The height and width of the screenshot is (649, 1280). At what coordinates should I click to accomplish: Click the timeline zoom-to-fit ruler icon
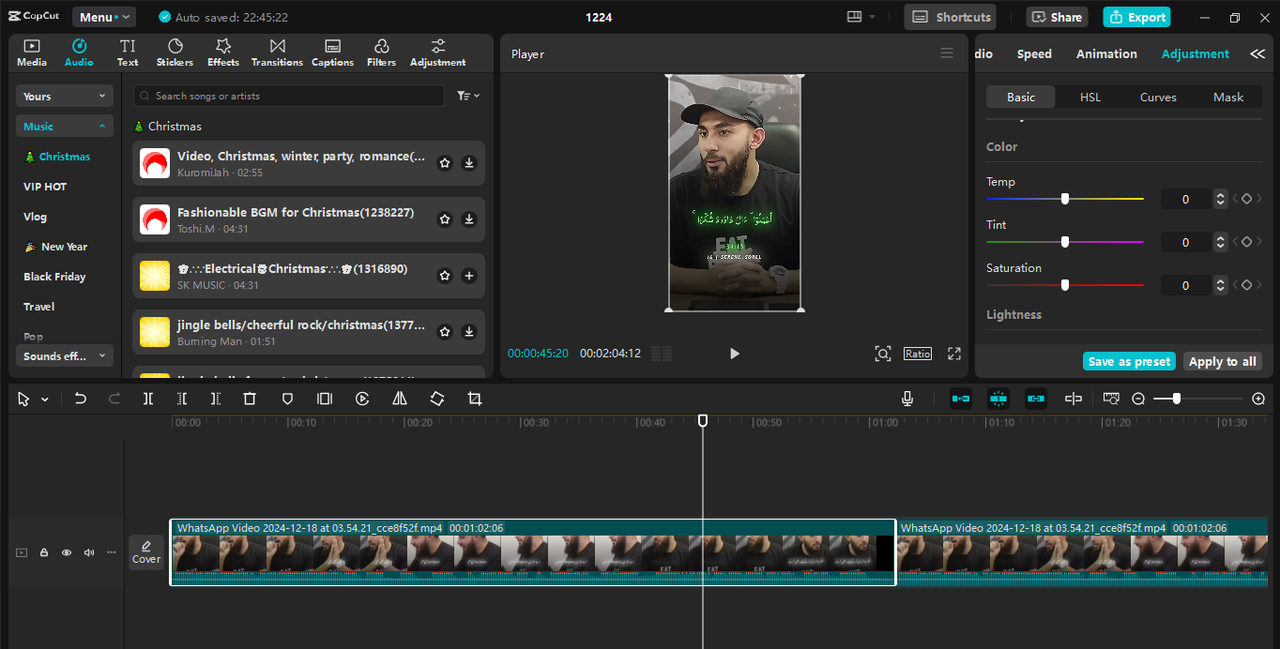(x=1111, y=398)
